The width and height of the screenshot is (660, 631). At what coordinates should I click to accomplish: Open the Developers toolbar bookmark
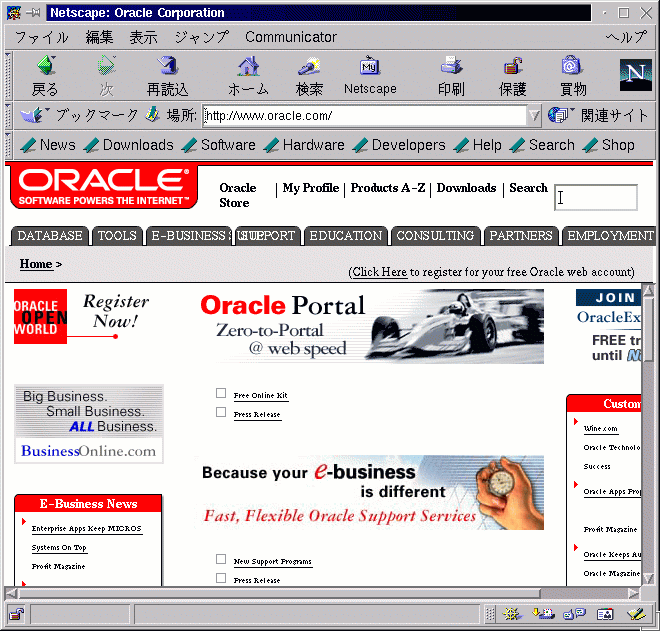pos(399,145)
